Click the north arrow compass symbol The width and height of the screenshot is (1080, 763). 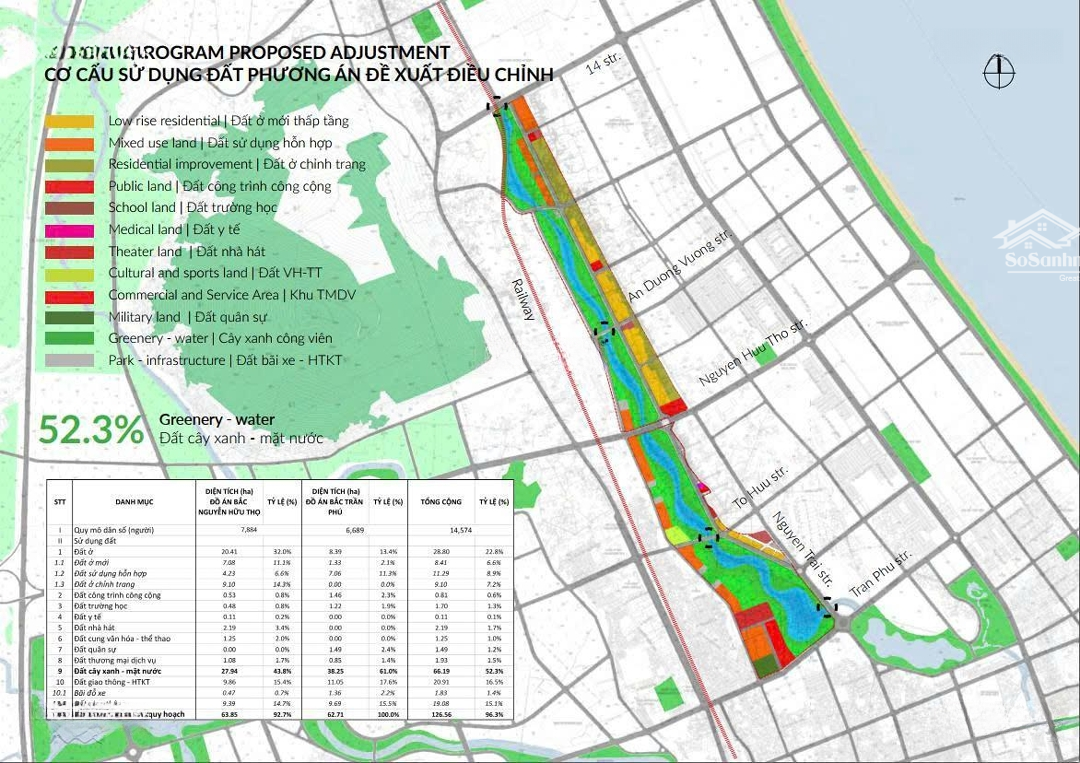[x=999, y=73]
